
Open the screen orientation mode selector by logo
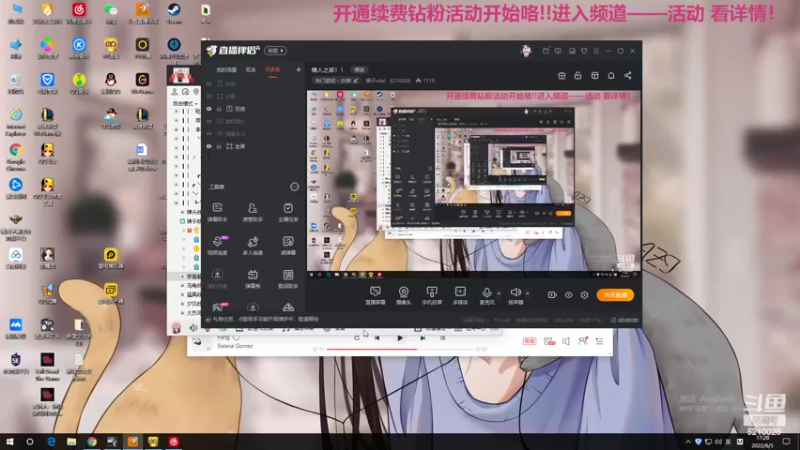coord(276,51)
